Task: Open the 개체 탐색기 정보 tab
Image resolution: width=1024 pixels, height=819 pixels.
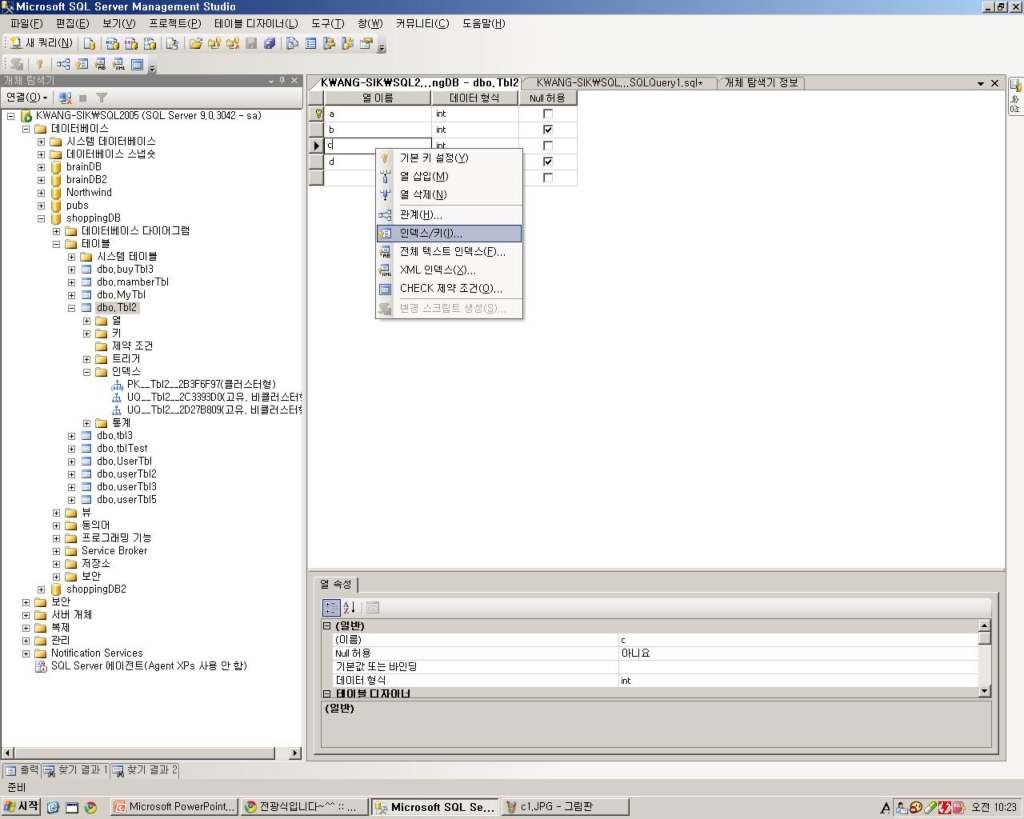Action: pos(761,83)
